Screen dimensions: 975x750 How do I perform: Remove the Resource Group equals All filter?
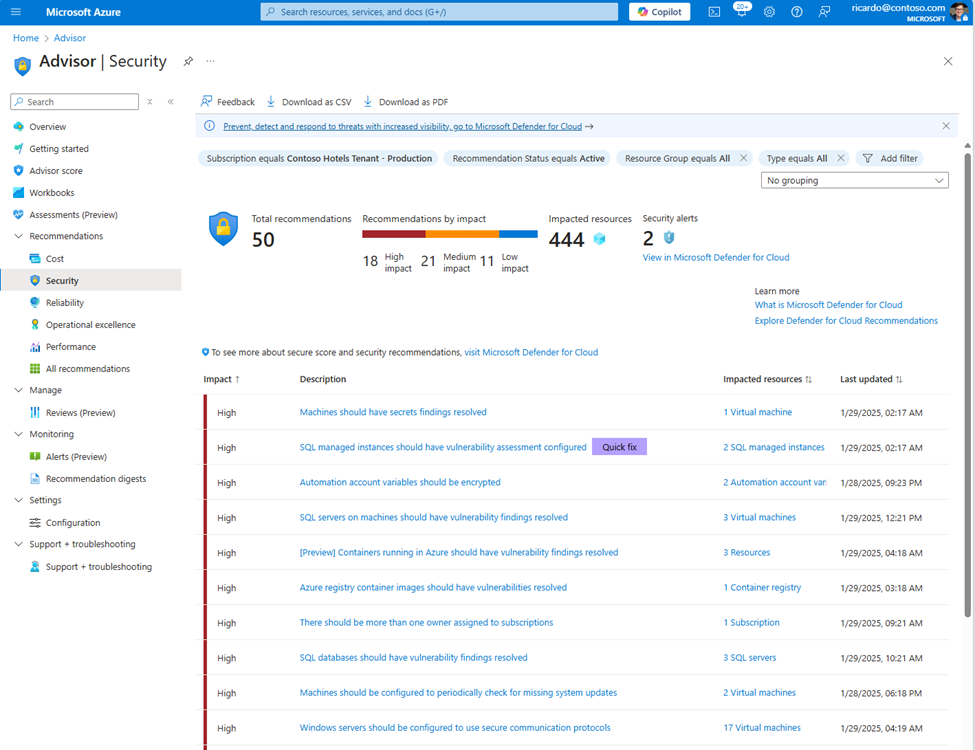(743, 158)
